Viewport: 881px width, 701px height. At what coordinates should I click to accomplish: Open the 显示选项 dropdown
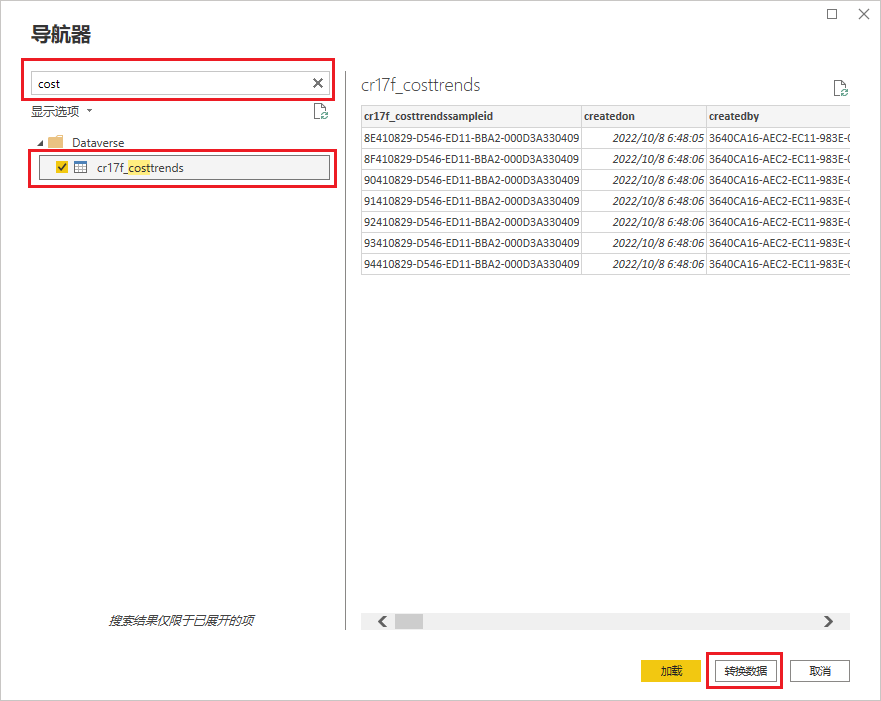pyautogui.click(x=61, y=111)
